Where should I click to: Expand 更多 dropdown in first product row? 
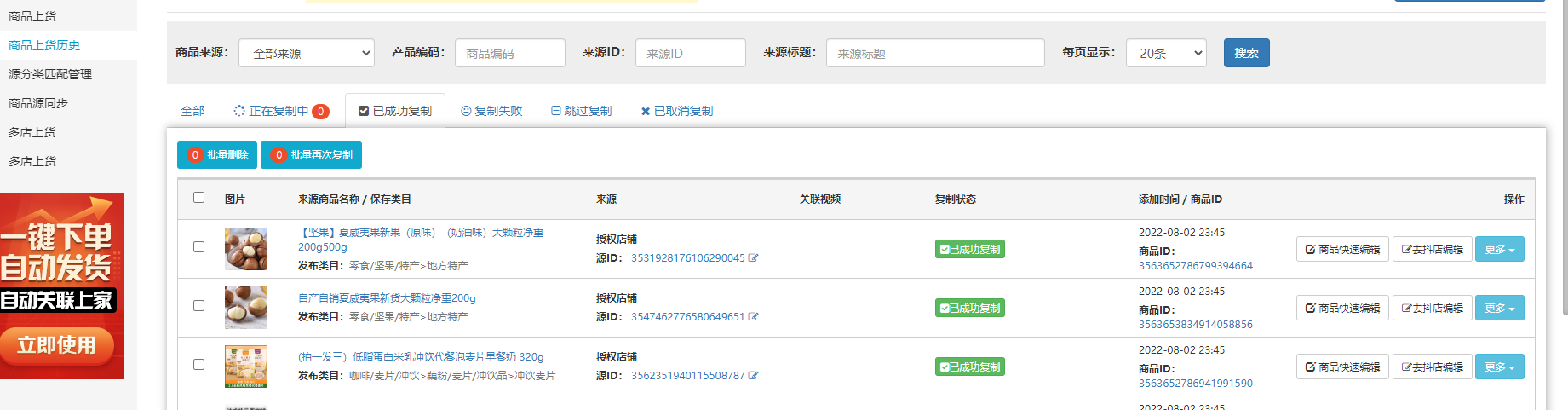1499,250
